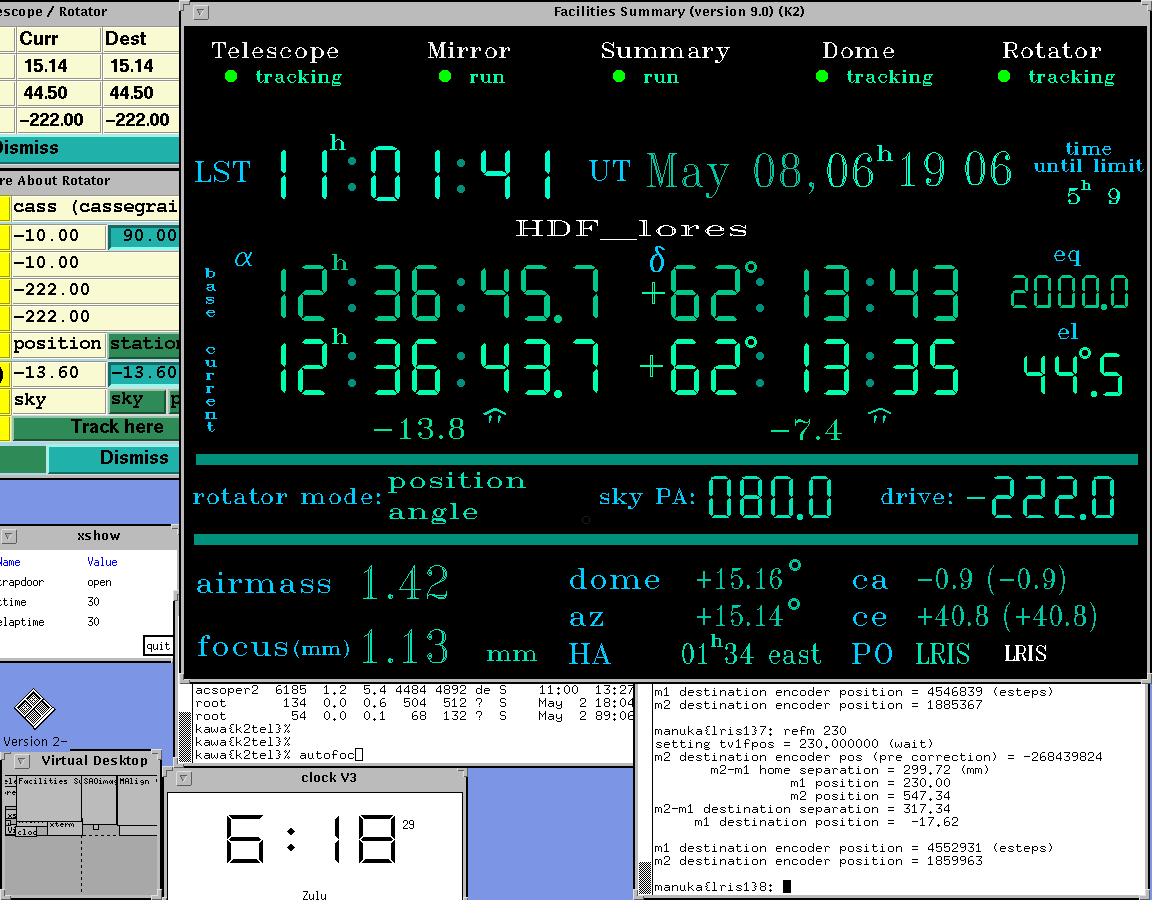Select the stationary rotator mode option
The image size is (1152, 900).
click(144, 344)
